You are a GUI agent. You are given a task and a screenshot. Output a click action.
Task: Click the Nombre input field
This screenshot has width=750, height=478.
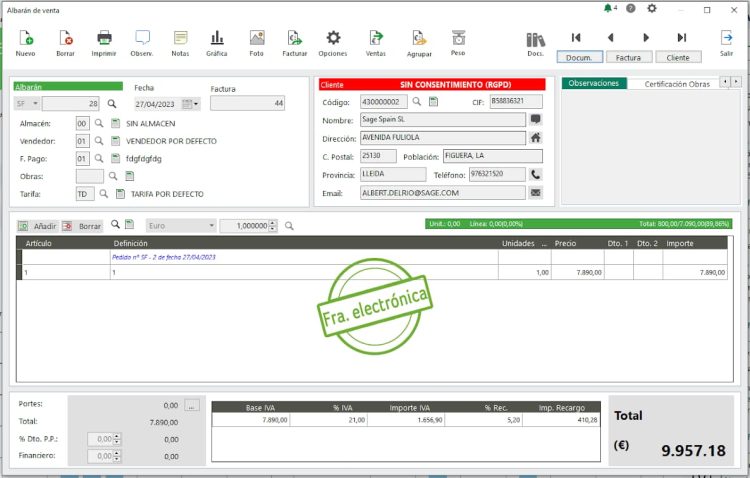[x=441, y=119]
